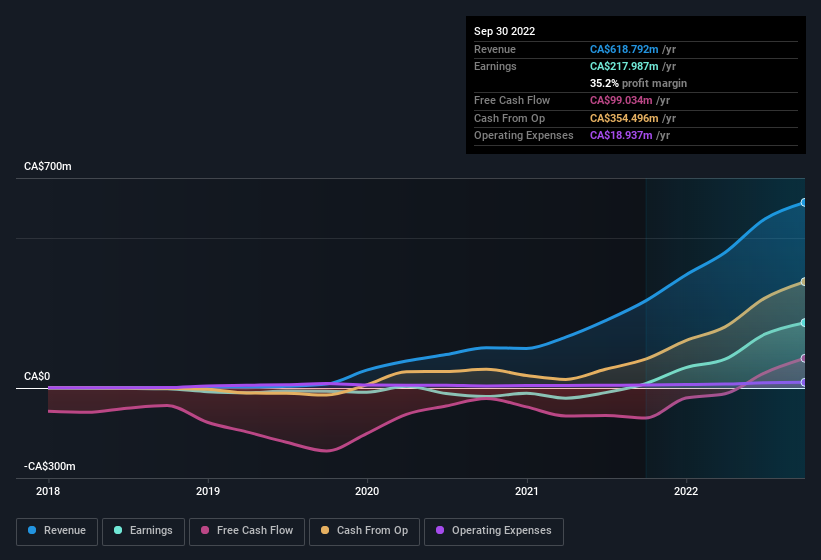Click the CA$618.792m revenue value
Screen dimensions: 821x560
[624, 49]
